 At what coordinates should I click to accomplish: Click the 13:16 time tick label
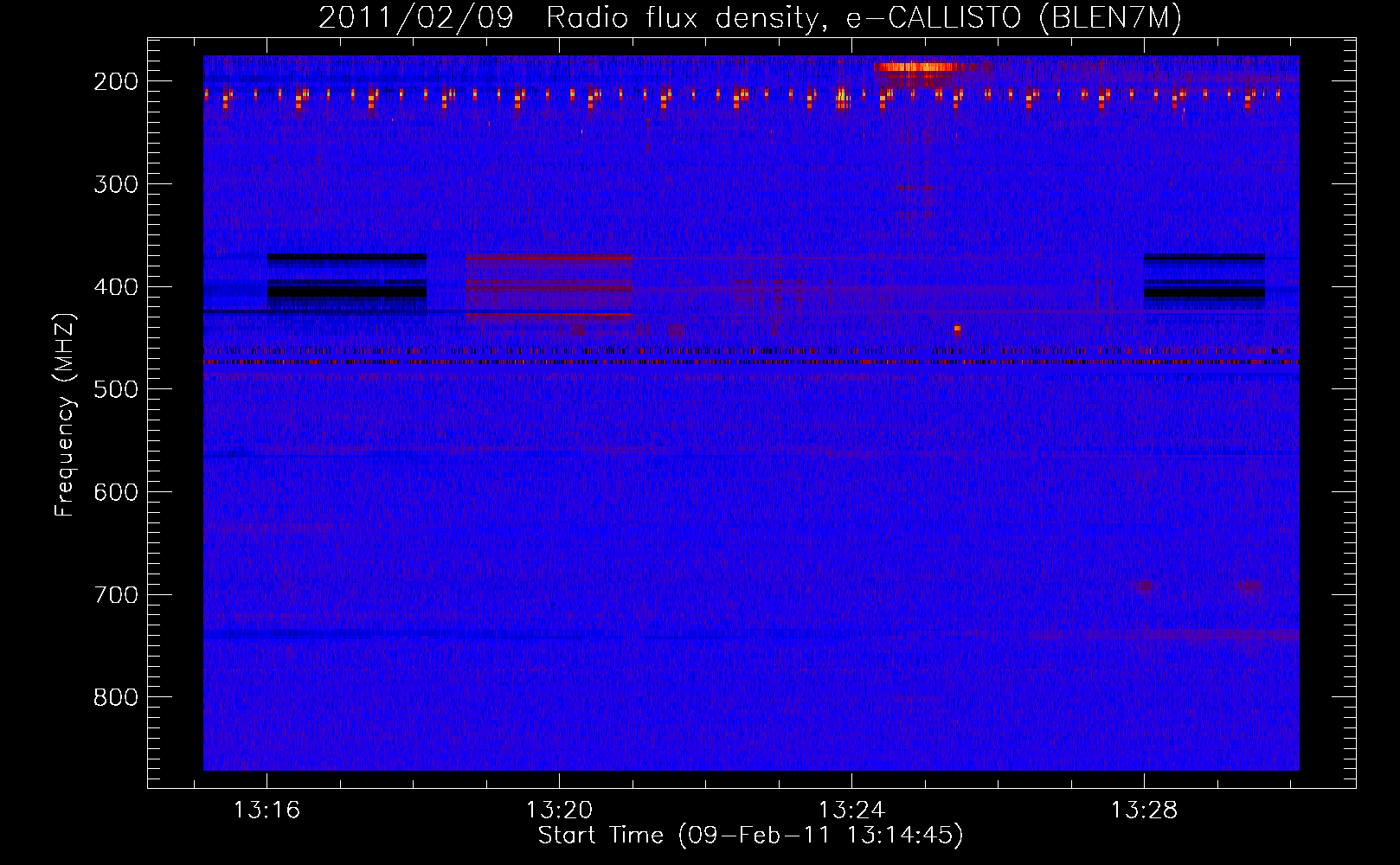[267, 811]
